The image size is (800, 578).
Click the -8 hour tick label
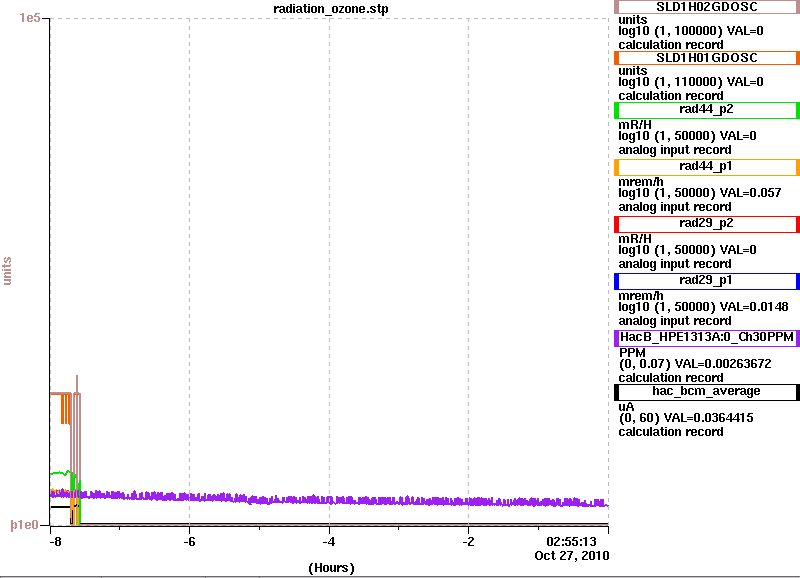(x=55, y=542)
